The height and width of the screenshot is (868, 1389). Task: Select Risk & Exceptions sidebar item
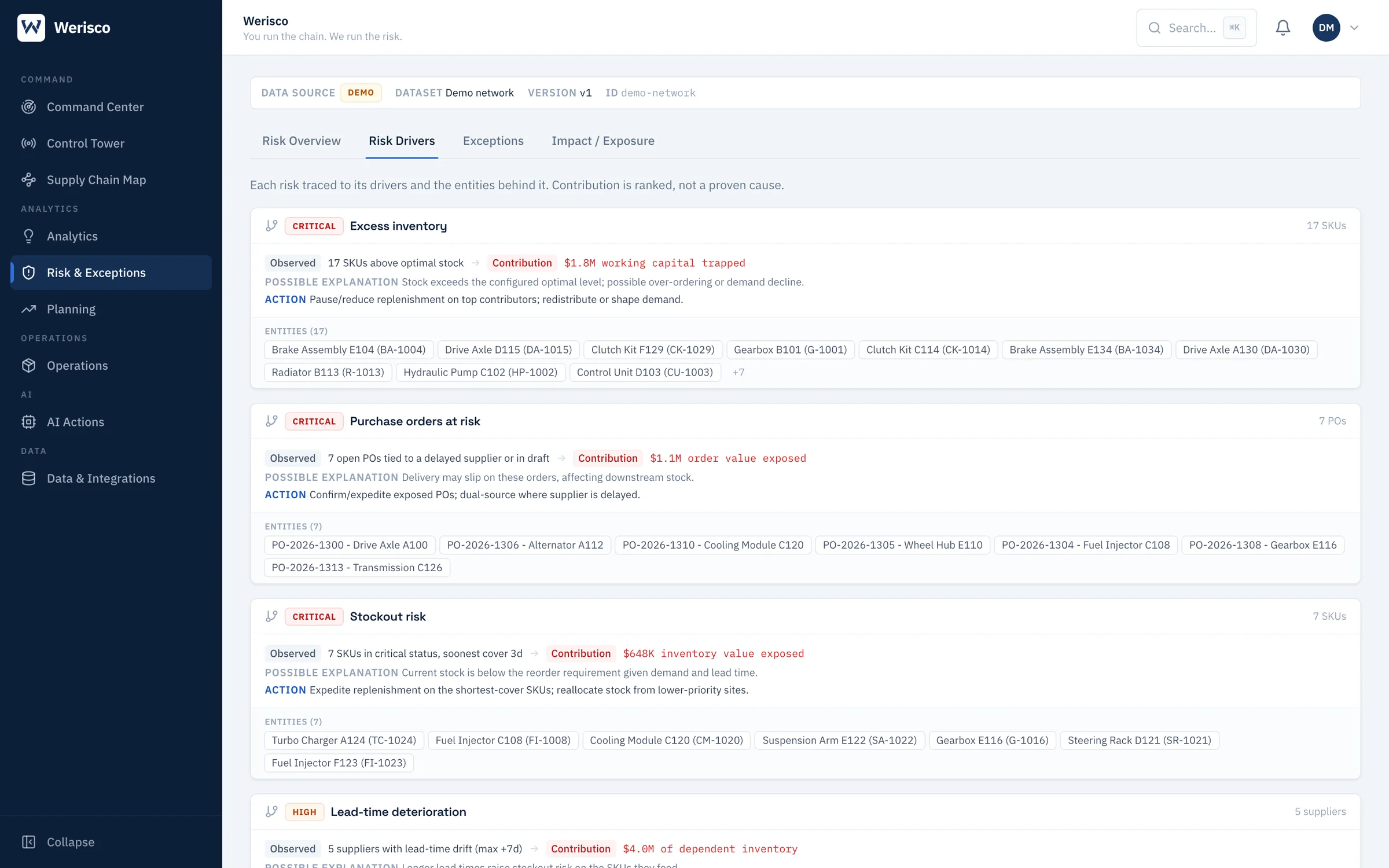click(111, 273)
